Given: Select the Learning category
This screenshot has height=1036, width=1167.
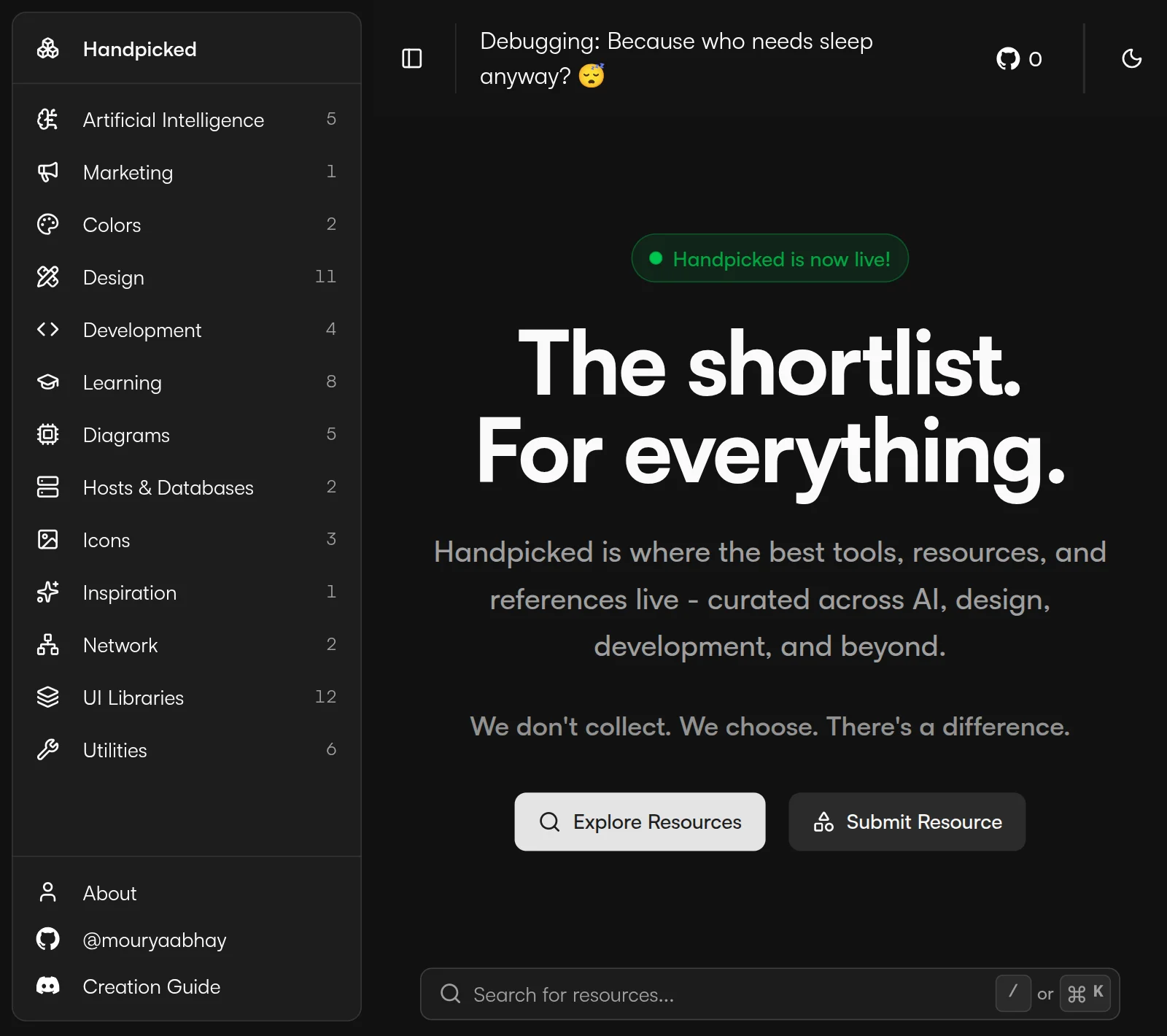Looking at the screenshot, I should [x=187, y=382].
